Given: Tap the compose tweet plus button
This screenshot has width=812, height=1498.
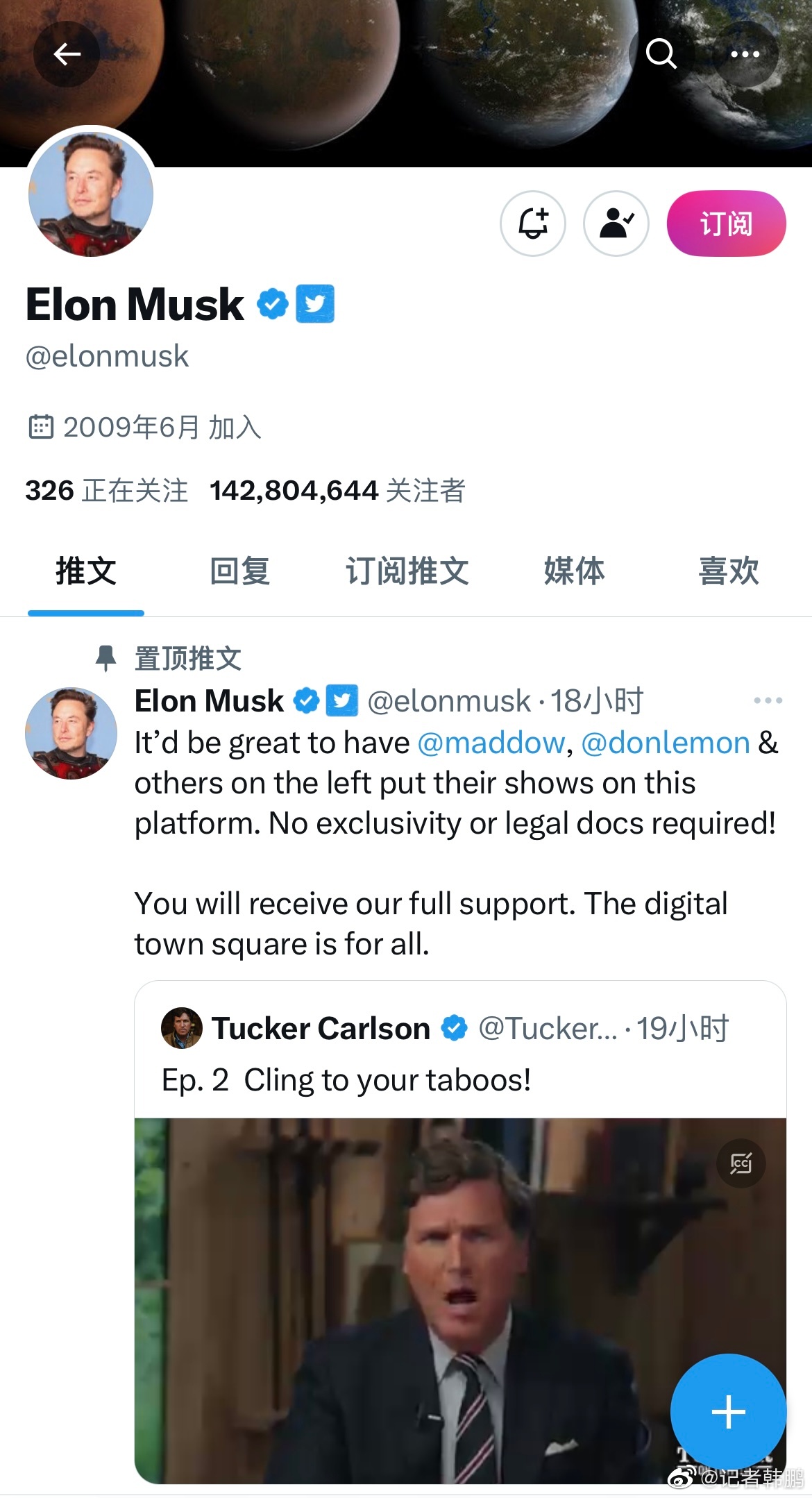Looking at the screenshot, I should (x=728, y=1411).
